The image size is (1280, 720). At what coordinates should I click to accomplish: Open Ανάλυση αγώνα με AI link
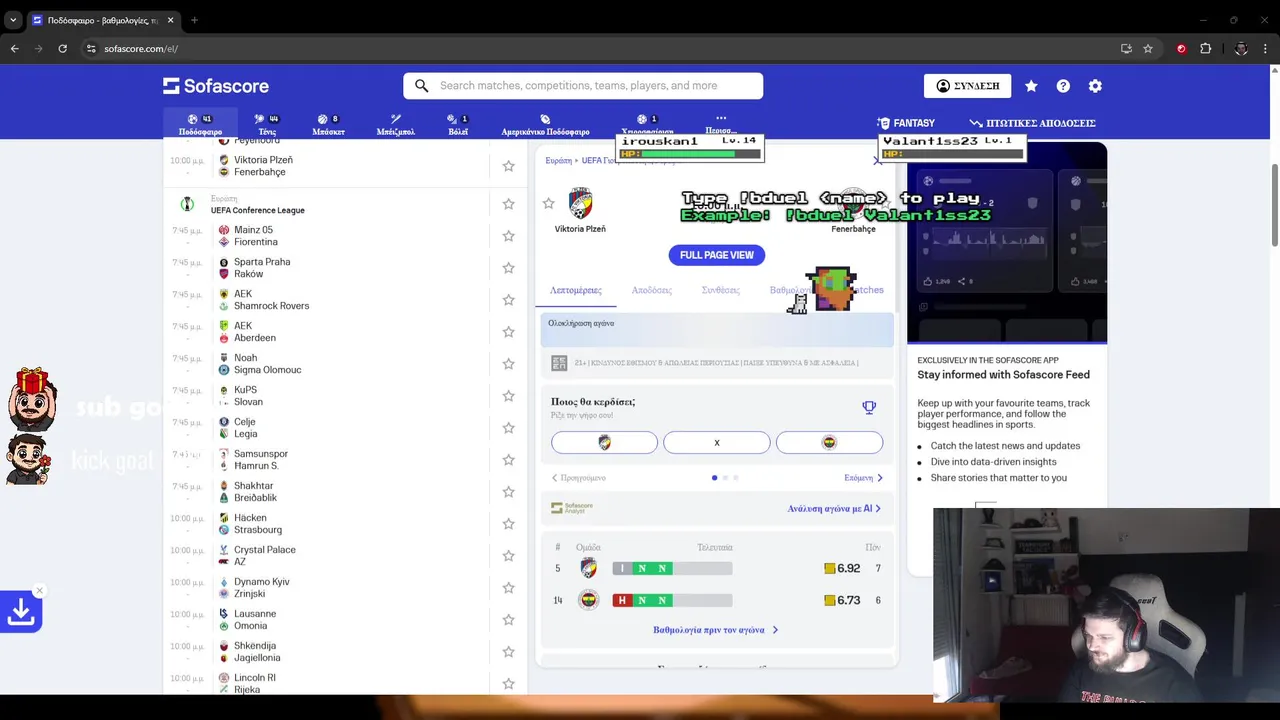pos(834,508)
